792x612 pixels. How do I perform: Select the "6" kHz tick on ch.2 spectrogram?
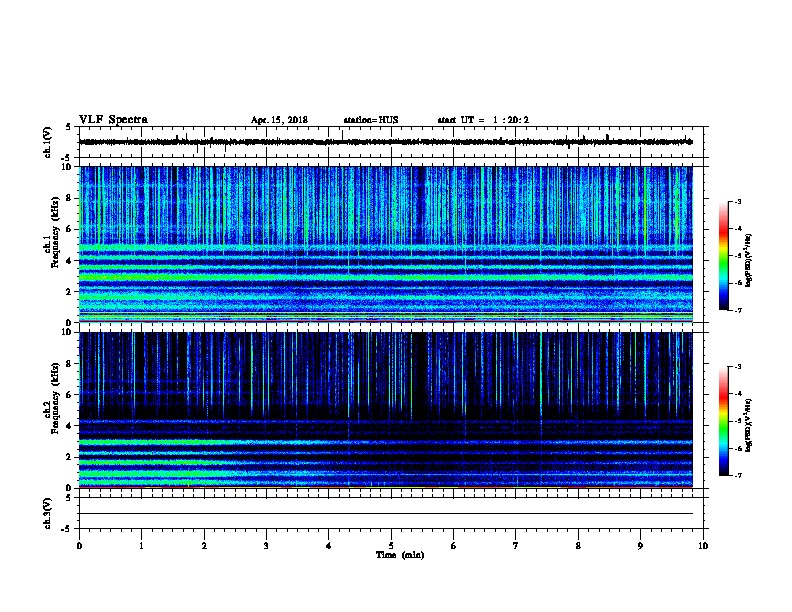69,395
